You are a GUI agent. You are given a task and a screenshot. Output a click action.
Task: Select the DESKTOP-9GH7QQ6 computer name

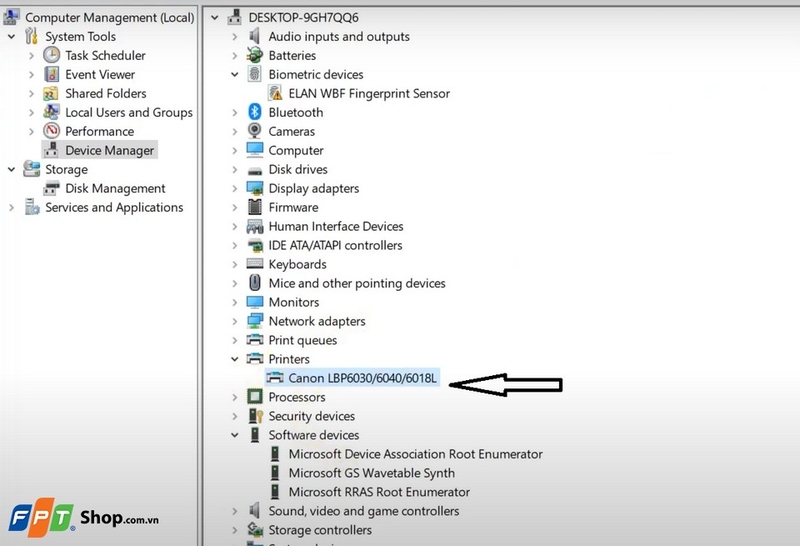(304, 17)
